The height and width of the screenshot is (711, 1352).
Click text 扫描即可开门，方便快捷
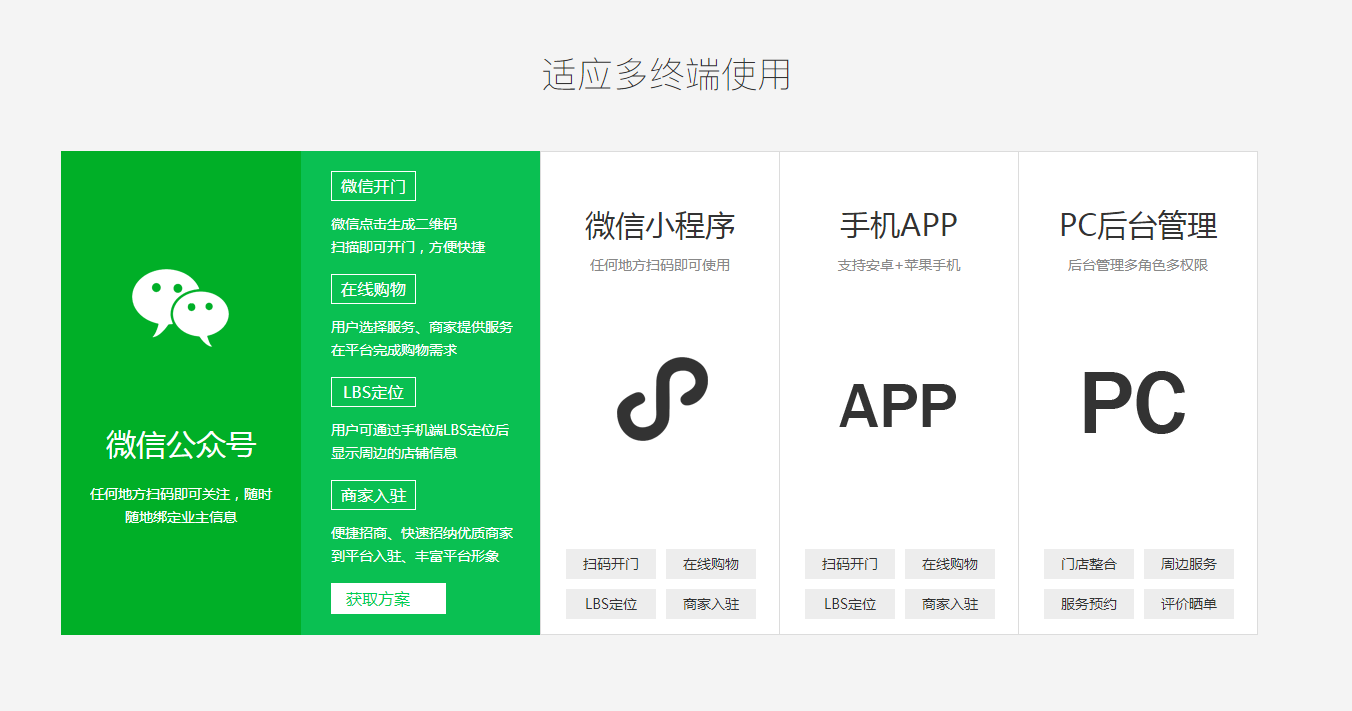[408, 247]
